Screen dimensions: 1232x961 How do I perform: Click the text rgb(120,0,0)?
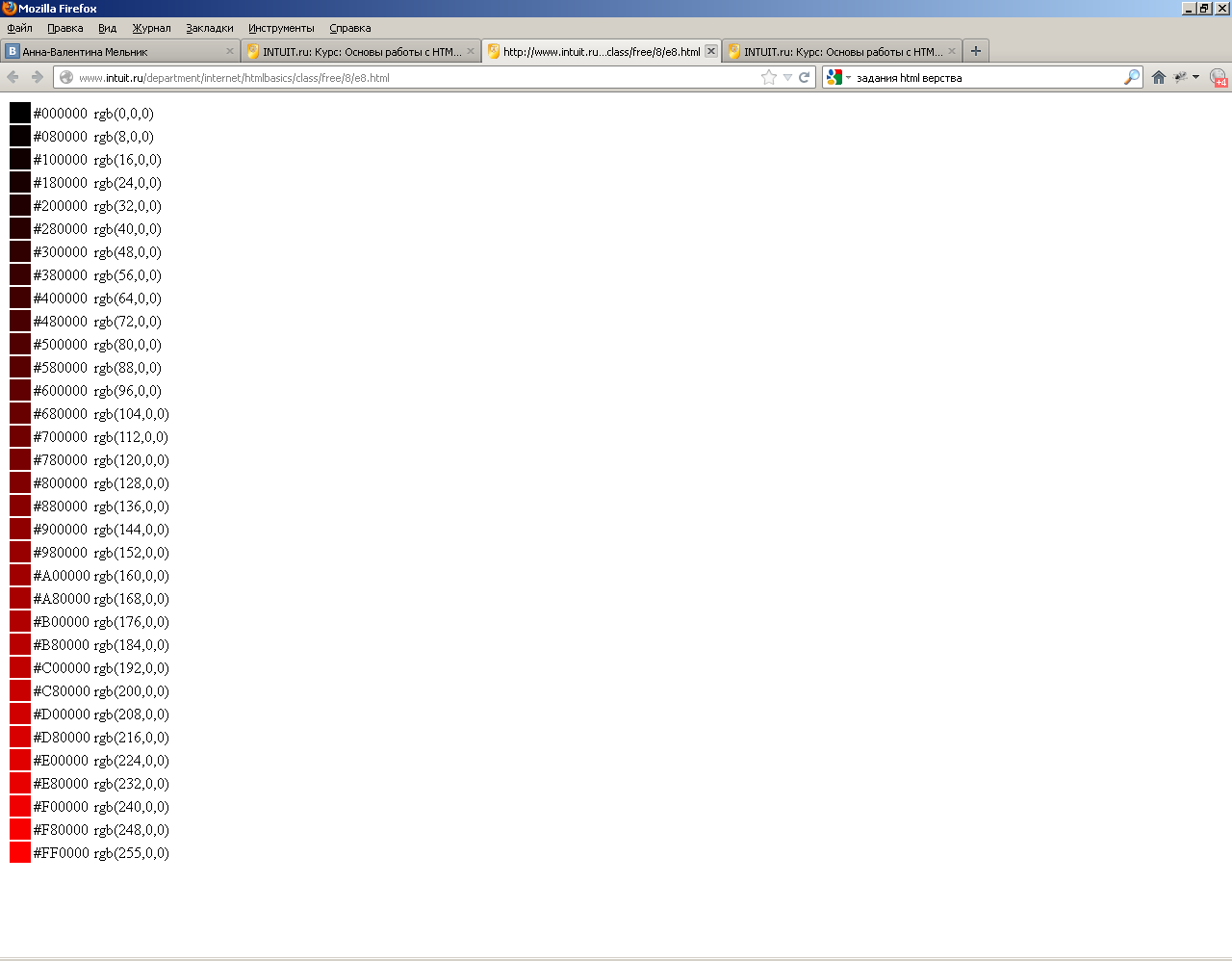pyautogui.click(x=131, y=460)
